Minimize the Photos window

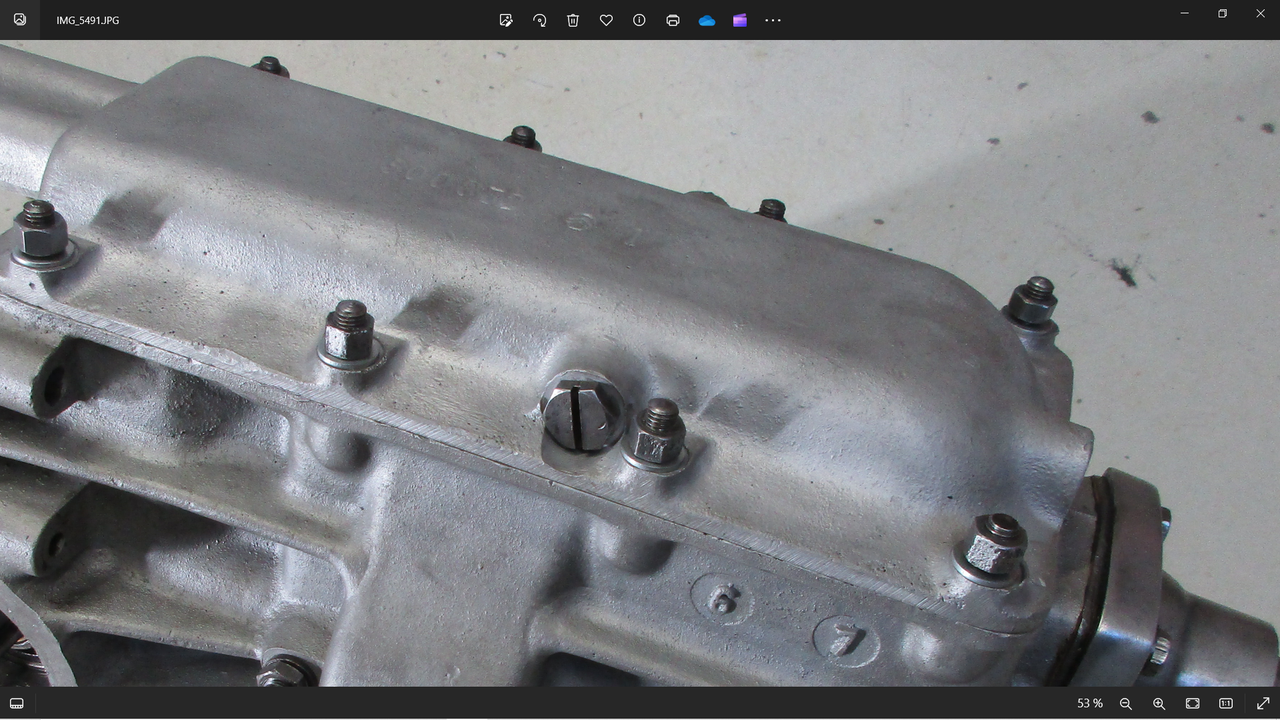[1185, 13]
